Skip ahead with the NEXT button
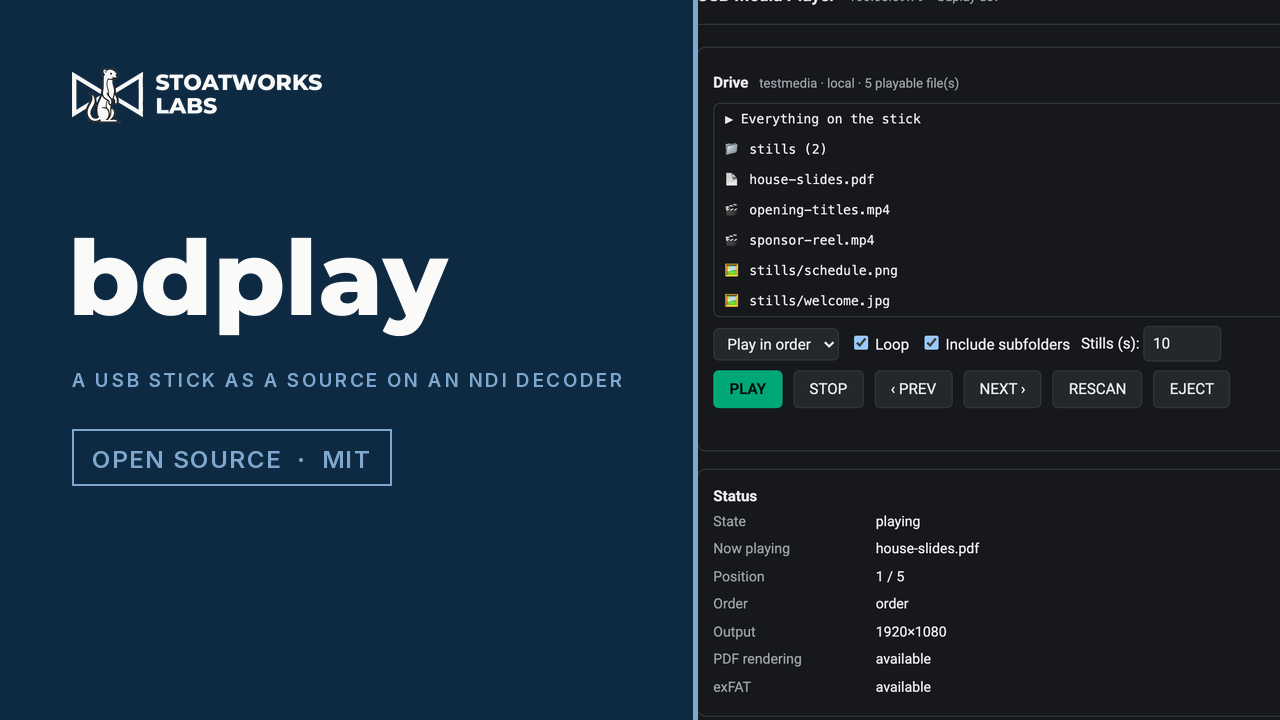 tap(1002, 389)
